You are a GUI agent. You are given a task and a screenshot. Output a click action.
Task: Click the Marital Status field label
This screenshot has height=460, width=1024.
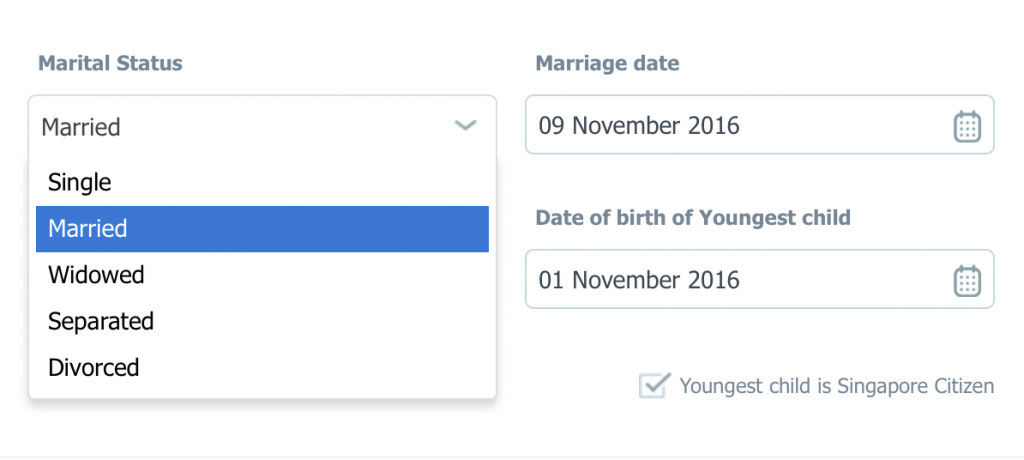[x=110, y=63]
